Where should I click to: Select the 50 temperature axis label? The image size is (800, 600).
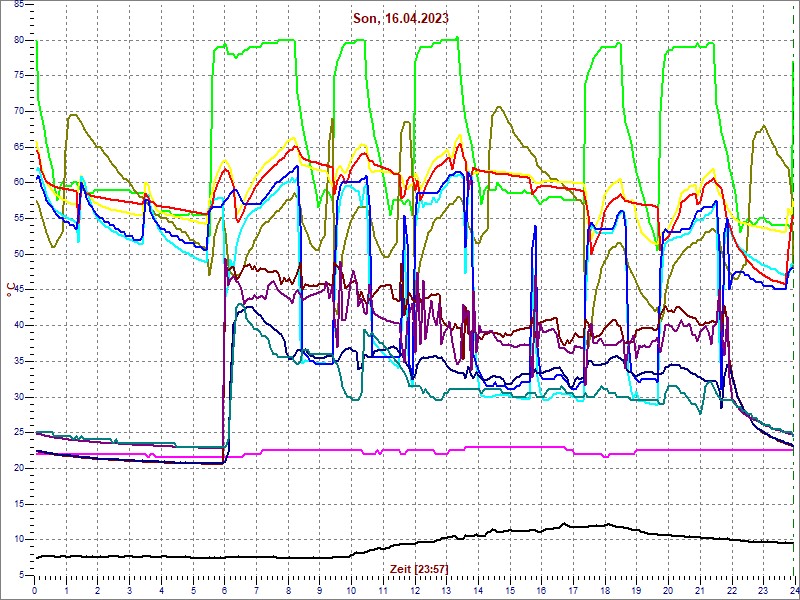pos(19,254)
